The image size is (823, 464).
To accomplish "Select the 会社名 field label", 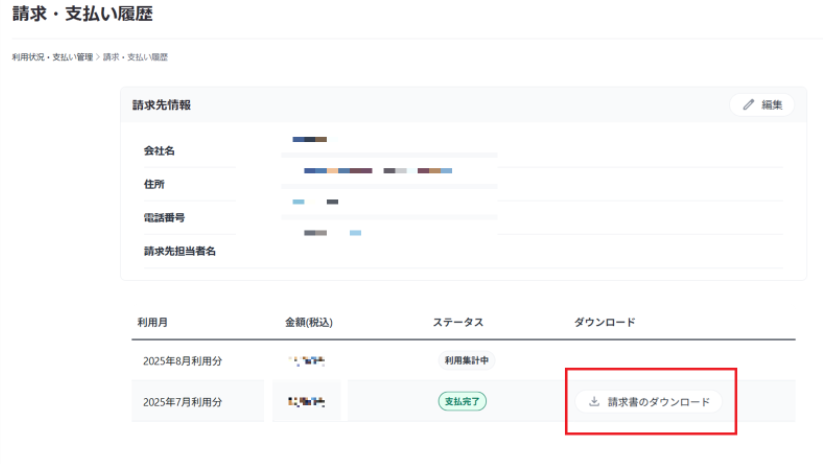I will (x=159, y=151).
